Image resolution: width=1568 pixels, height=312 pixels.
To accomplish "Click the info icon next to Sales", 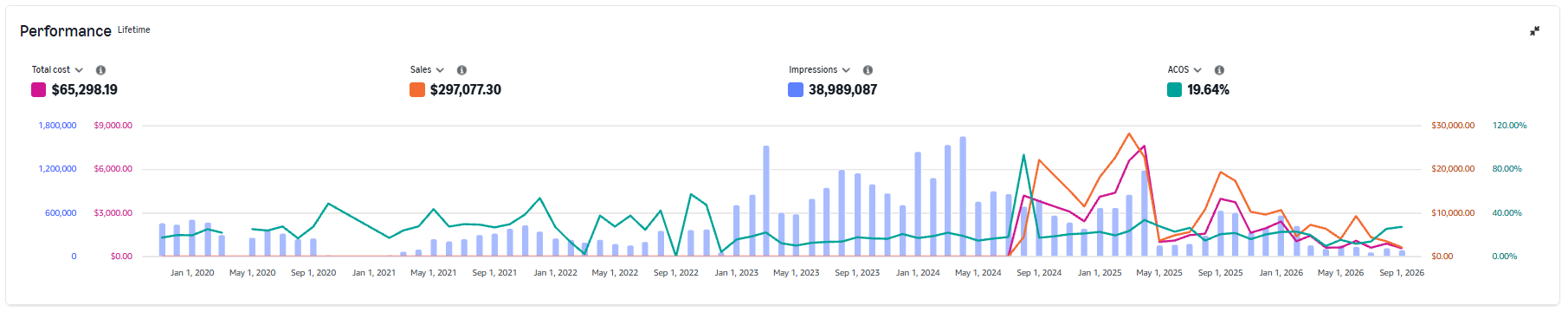I will [x=461, y=70].
